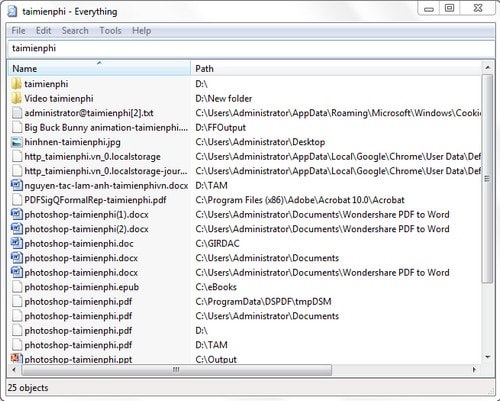The image size is (500, 401).
Task: Open the Help menu
Action: click(141, 31)
